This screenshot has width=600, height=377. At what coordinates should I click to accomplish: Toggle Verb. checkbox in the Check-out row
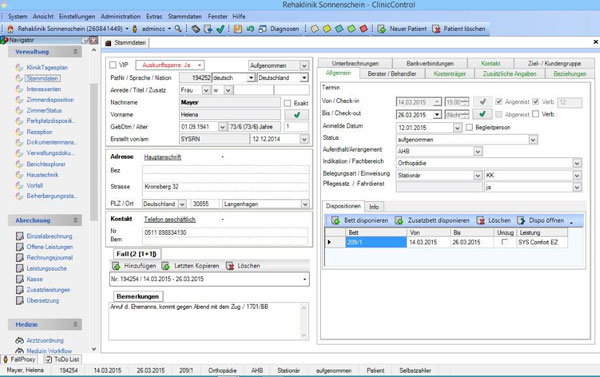point(536,114)
